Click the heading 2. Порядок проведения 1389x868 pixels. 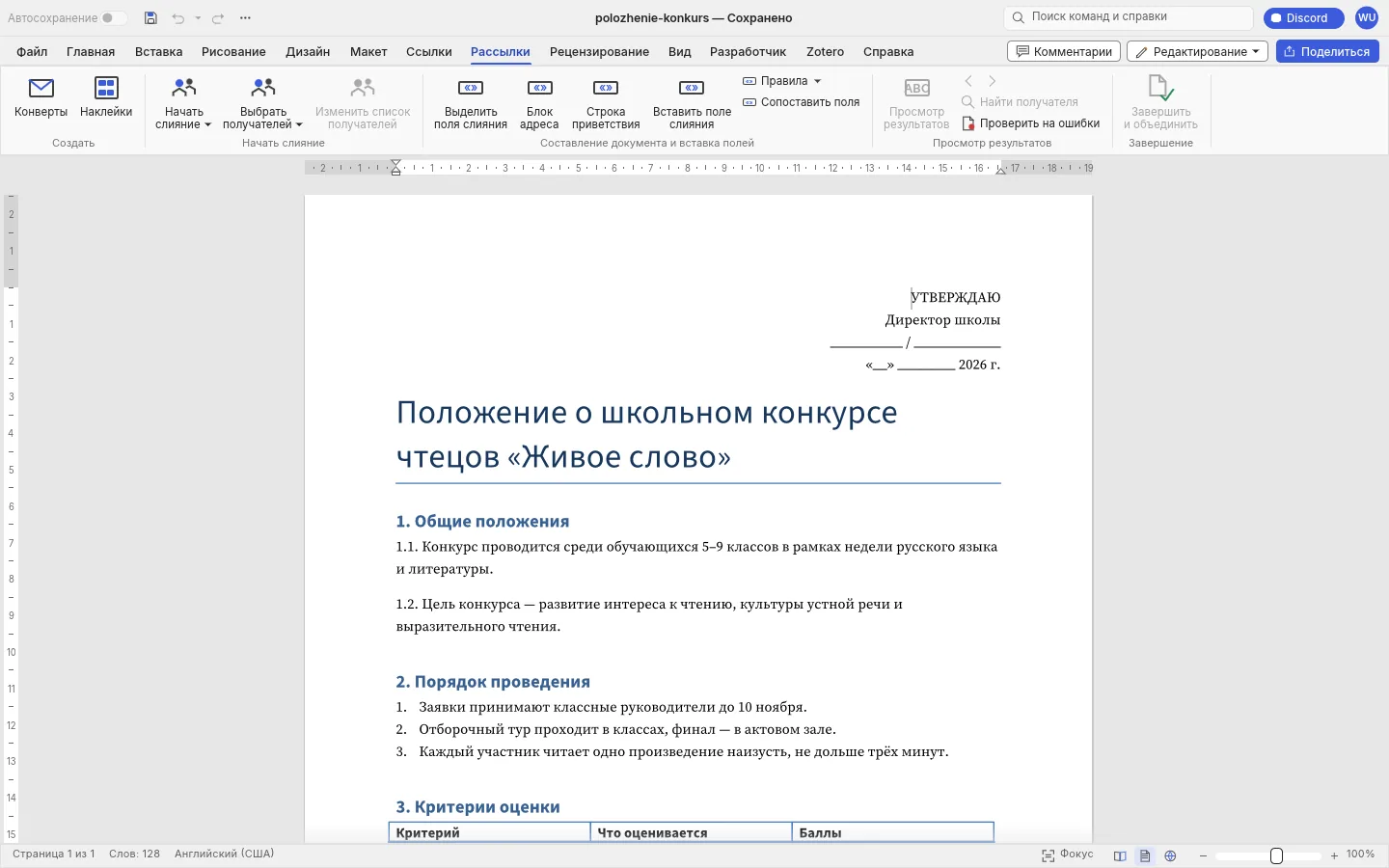(493, 682)
